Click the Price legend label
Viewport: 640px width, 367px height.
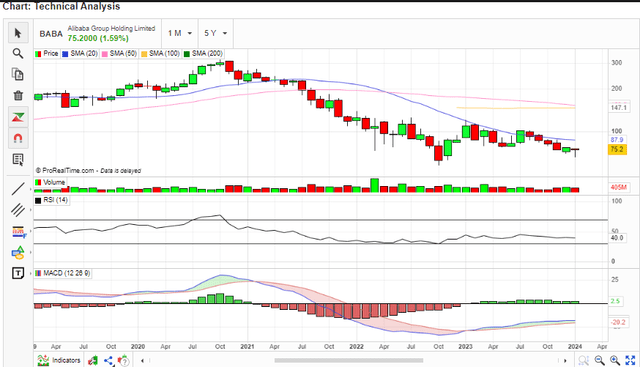pyautogui.click(x=47, y=53)
